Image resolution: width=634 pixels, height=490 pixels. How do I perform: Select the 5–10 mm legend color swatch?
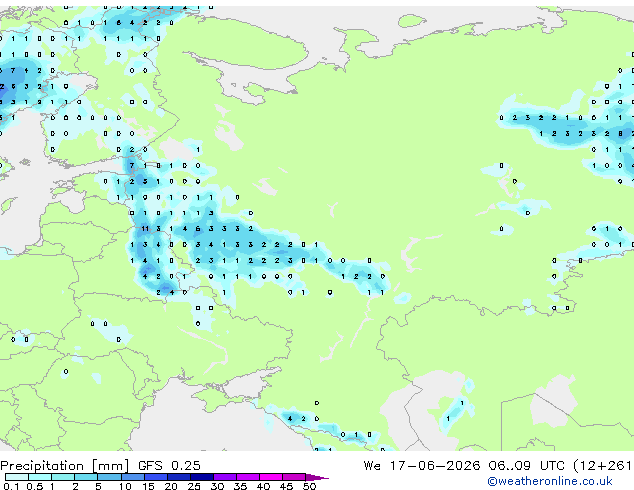click(x=109, y=477)
